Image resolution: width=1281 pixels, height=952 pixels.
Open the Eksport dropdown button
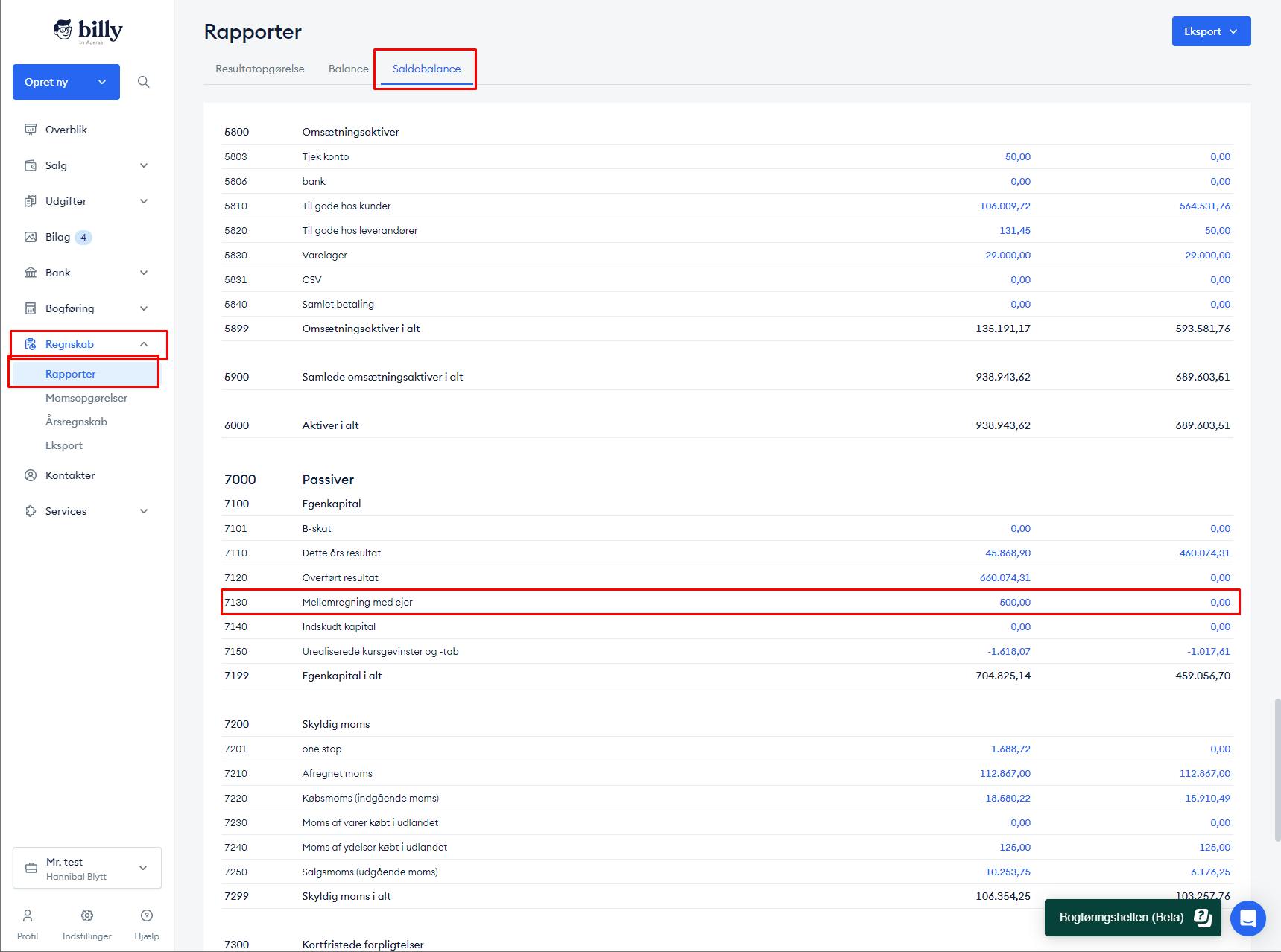pyautogui.click(x=1211, y=31)
